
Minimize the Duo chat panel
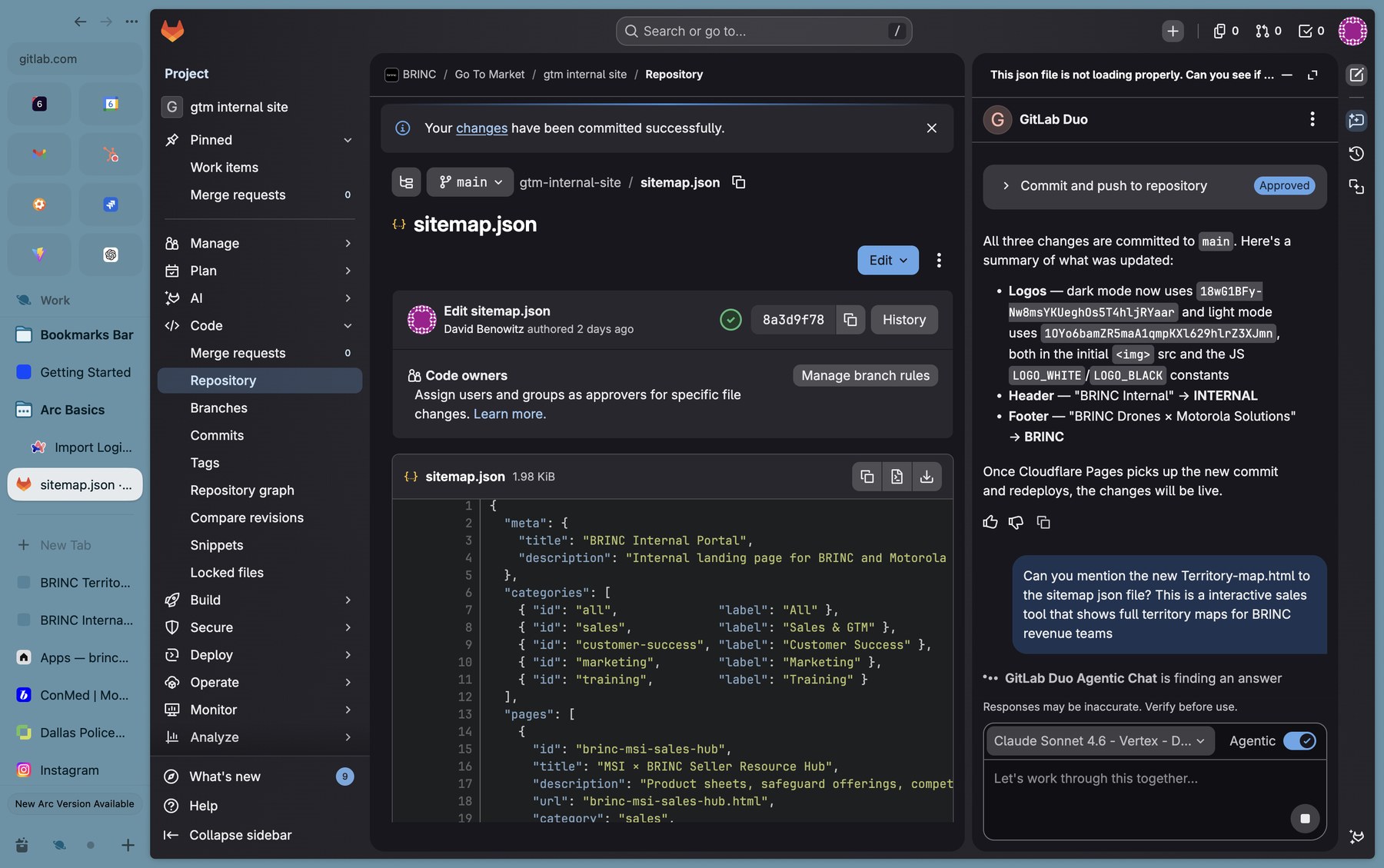(1287, 75)
